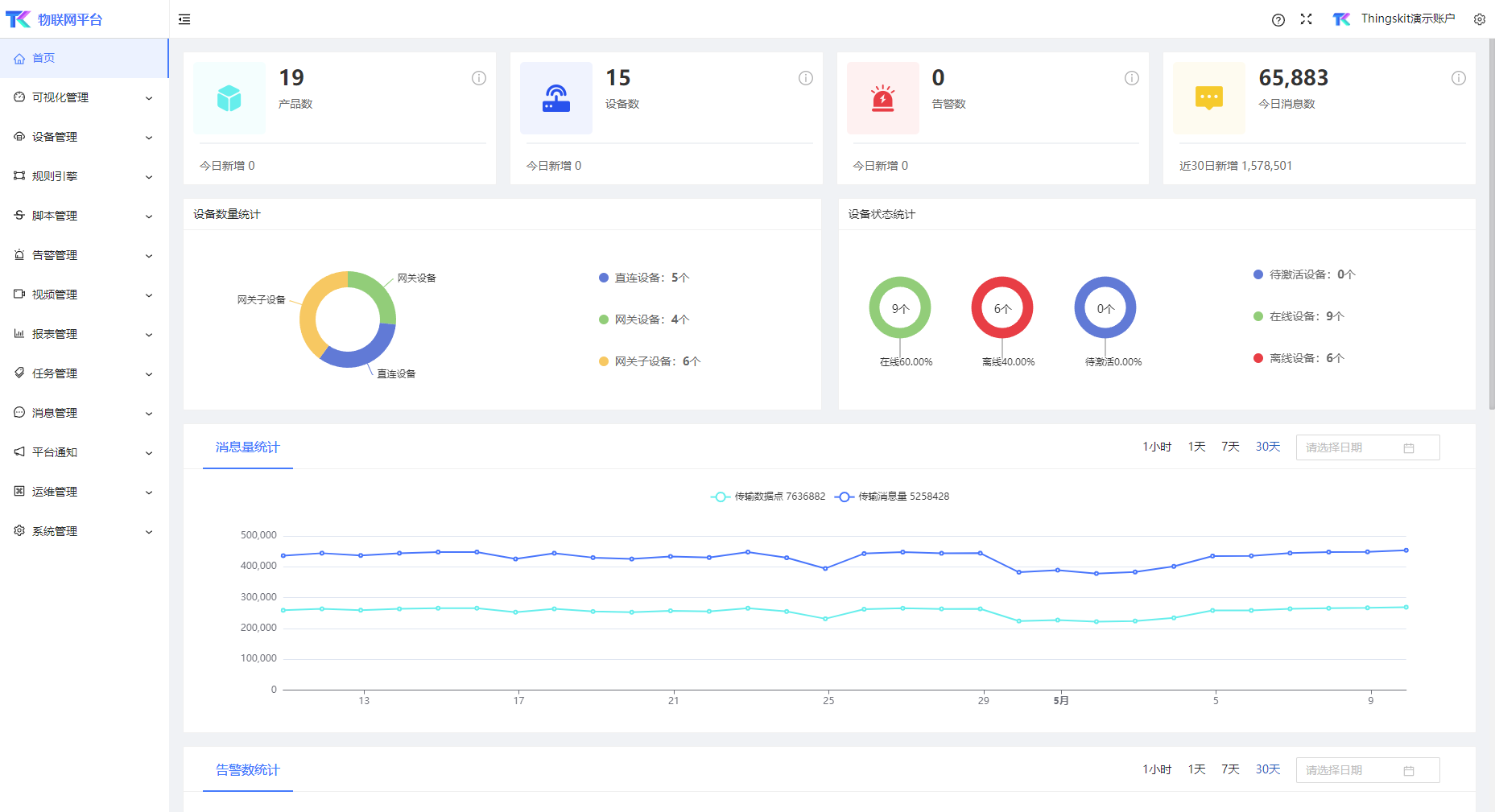The width and height of the screenshot is (1495, 812).
Task: Click the page vertical scrollbar
Action: [1492, 225]
